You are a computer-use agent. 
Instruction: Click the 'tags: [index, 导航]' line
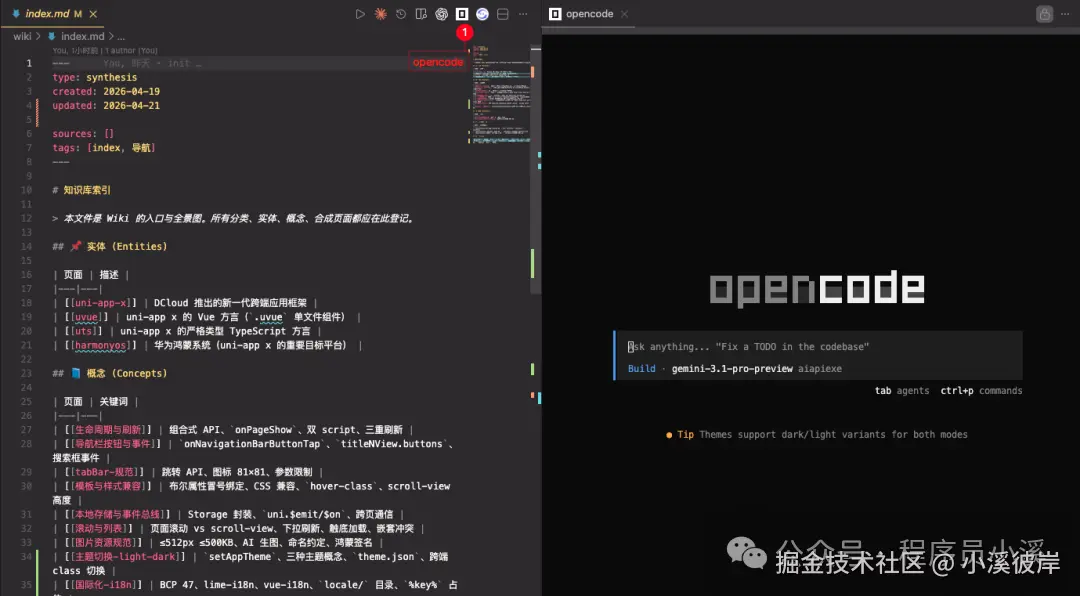pyautogui.click(x=104, y=147)
